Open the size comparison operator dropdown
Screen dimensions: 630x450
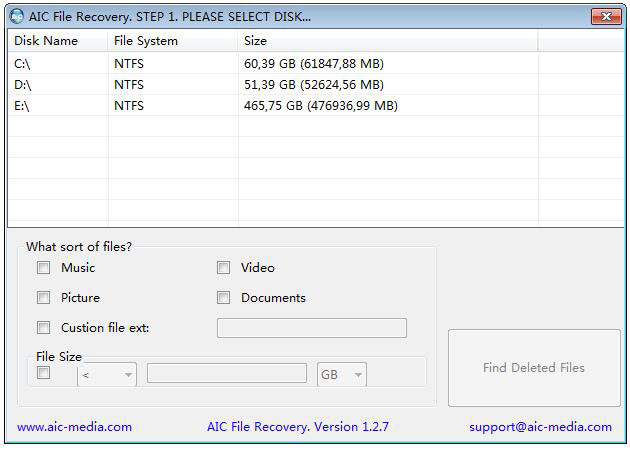[x=107, y=375]
